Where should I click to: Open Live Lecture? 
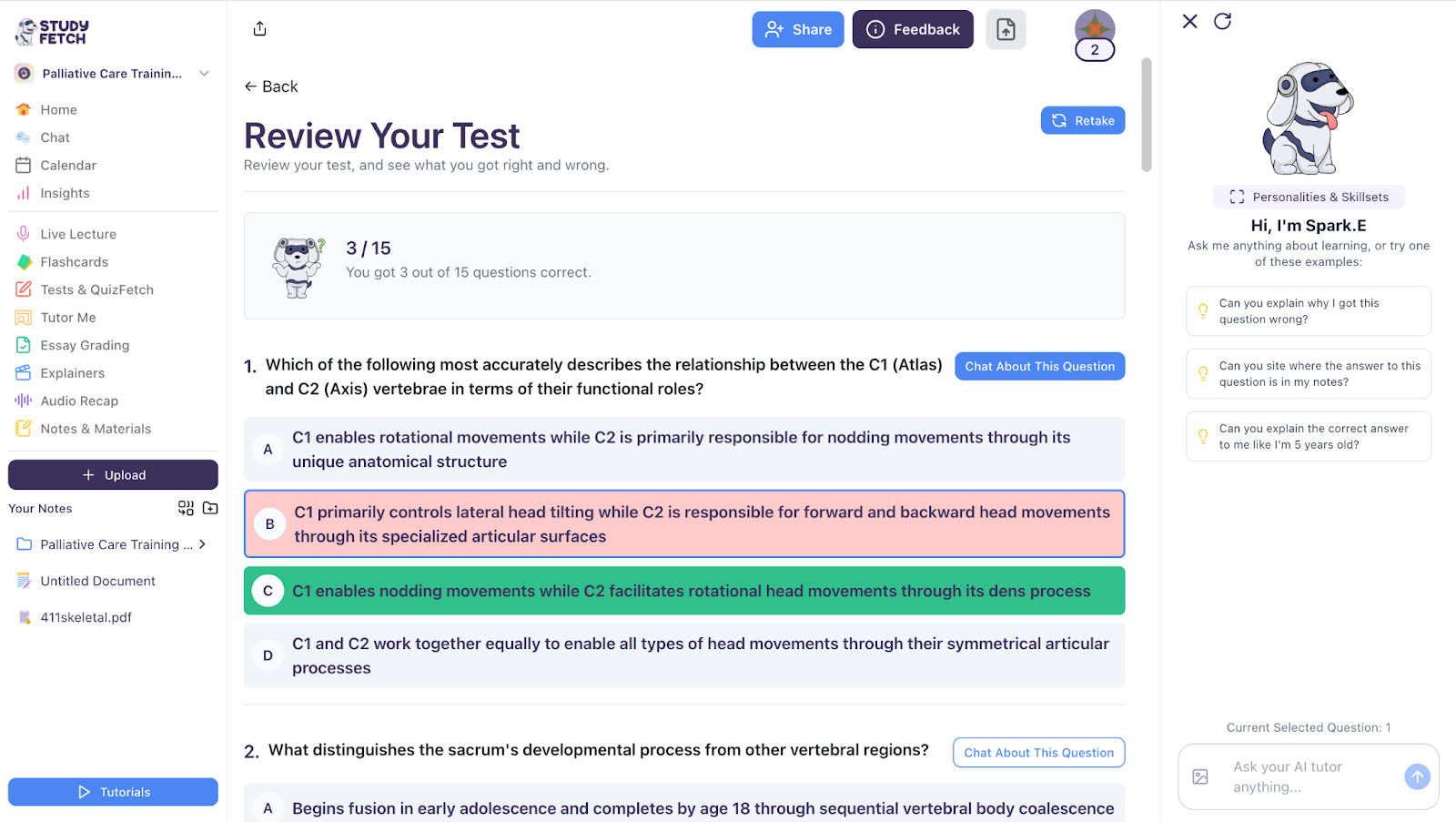[x=76, y=233]
